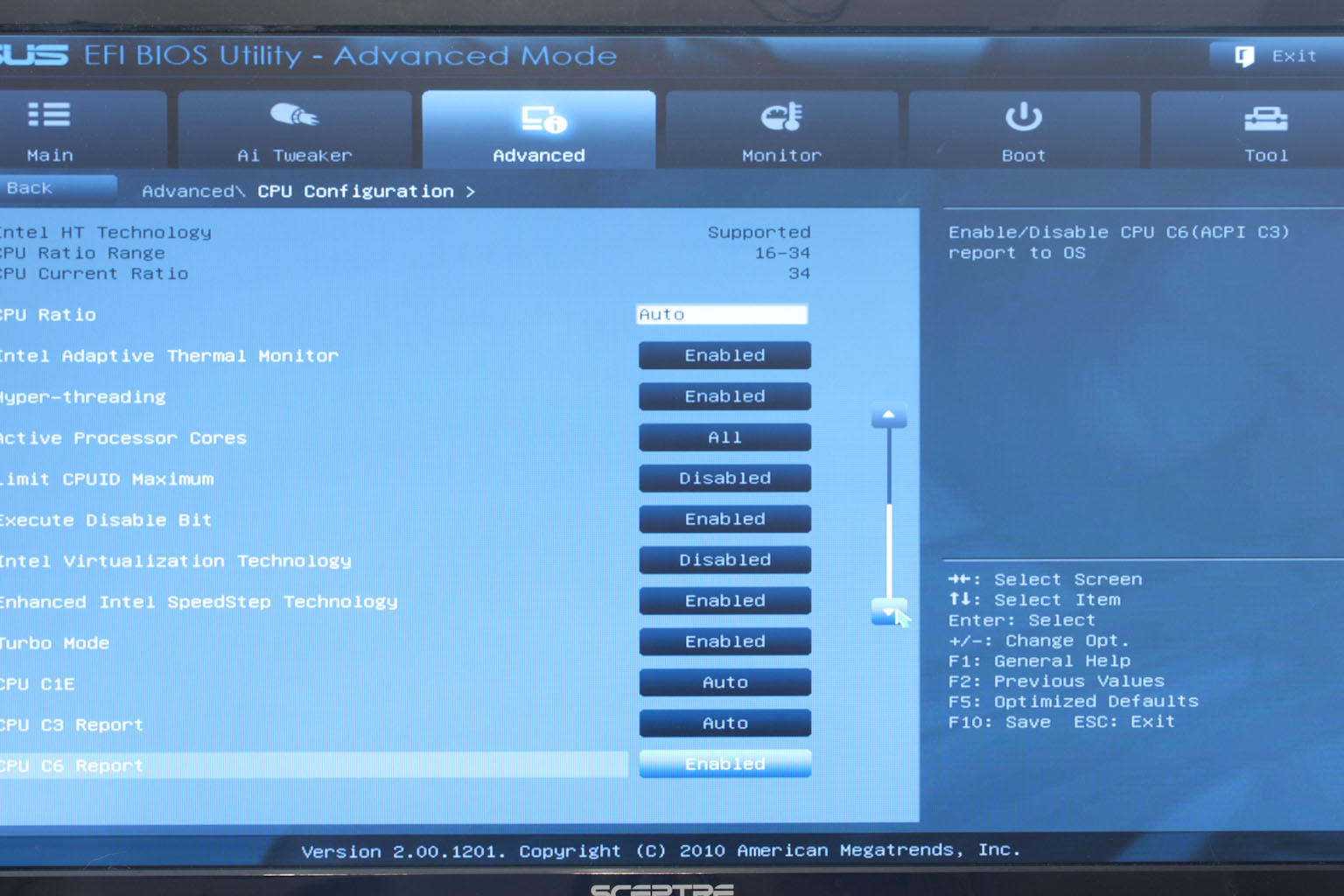
Task: Select the 'Intel Virtualization Technology' label
Action: pyautogui.click(x=175, y=562)
